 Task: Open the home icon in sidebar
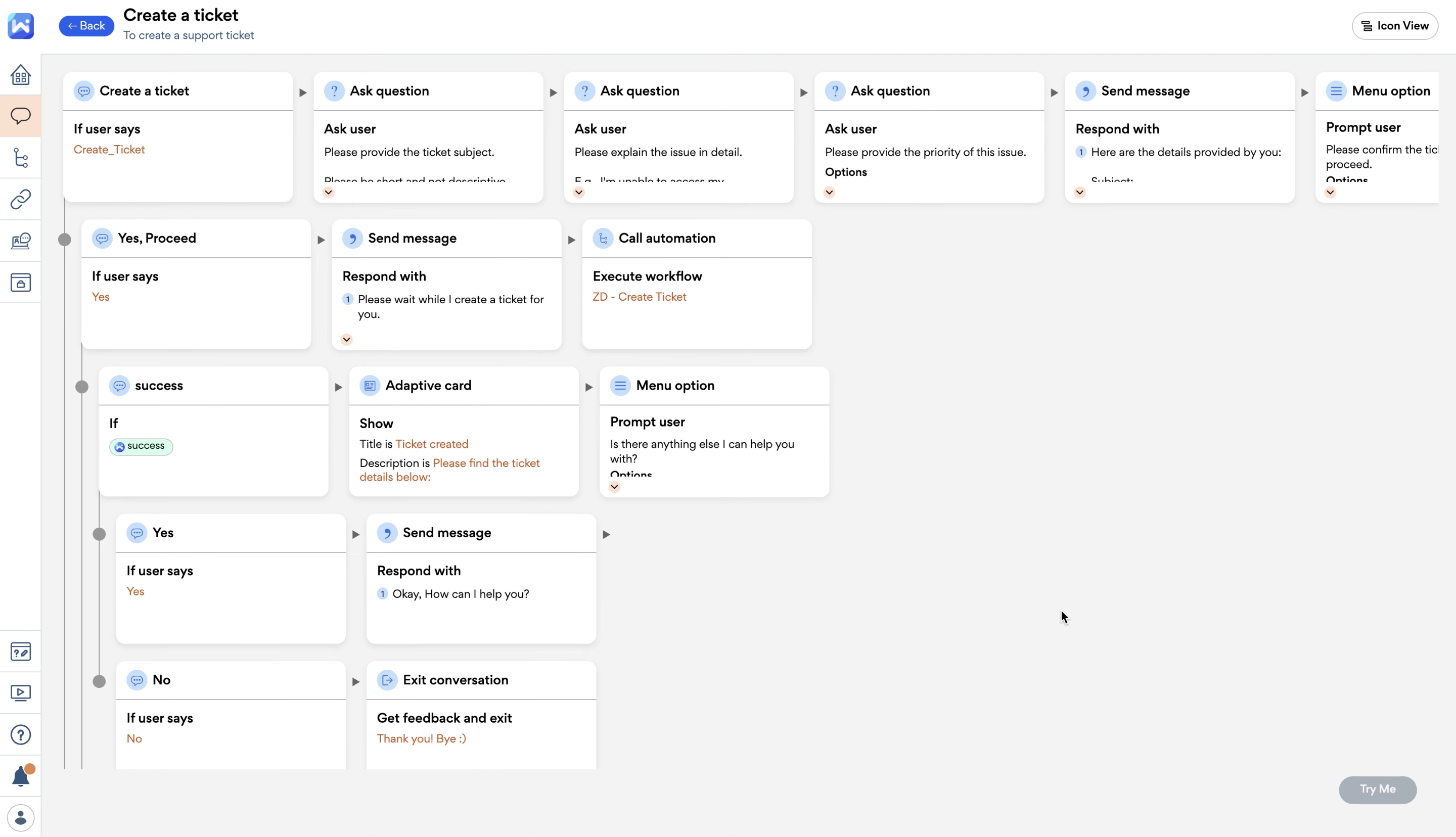click(x=21, y=75)
